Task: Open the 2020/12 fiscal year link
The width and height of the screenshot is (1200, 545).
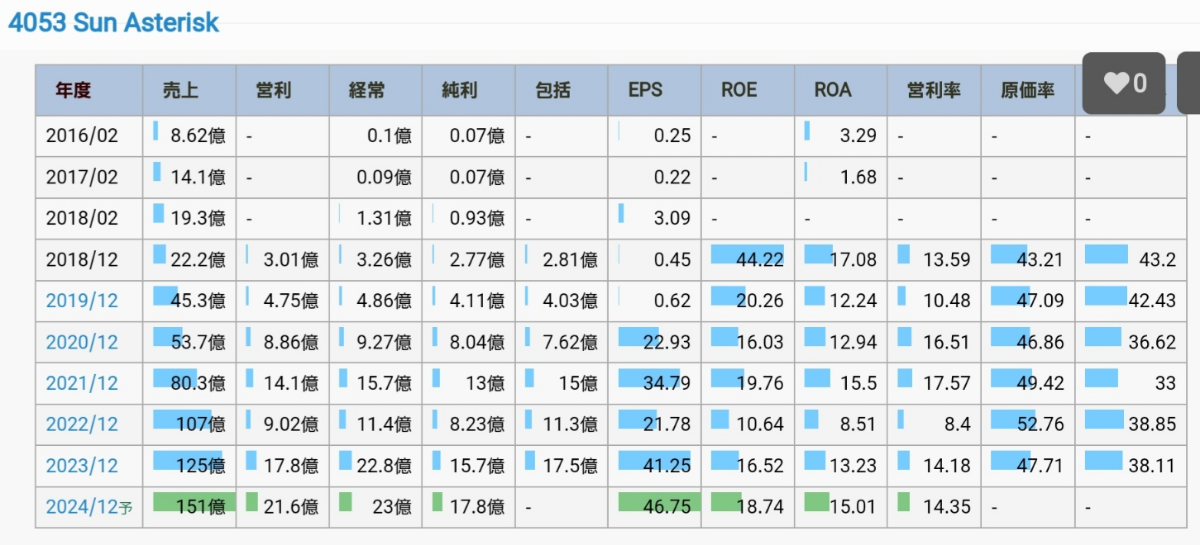Action: click(82, 342)
